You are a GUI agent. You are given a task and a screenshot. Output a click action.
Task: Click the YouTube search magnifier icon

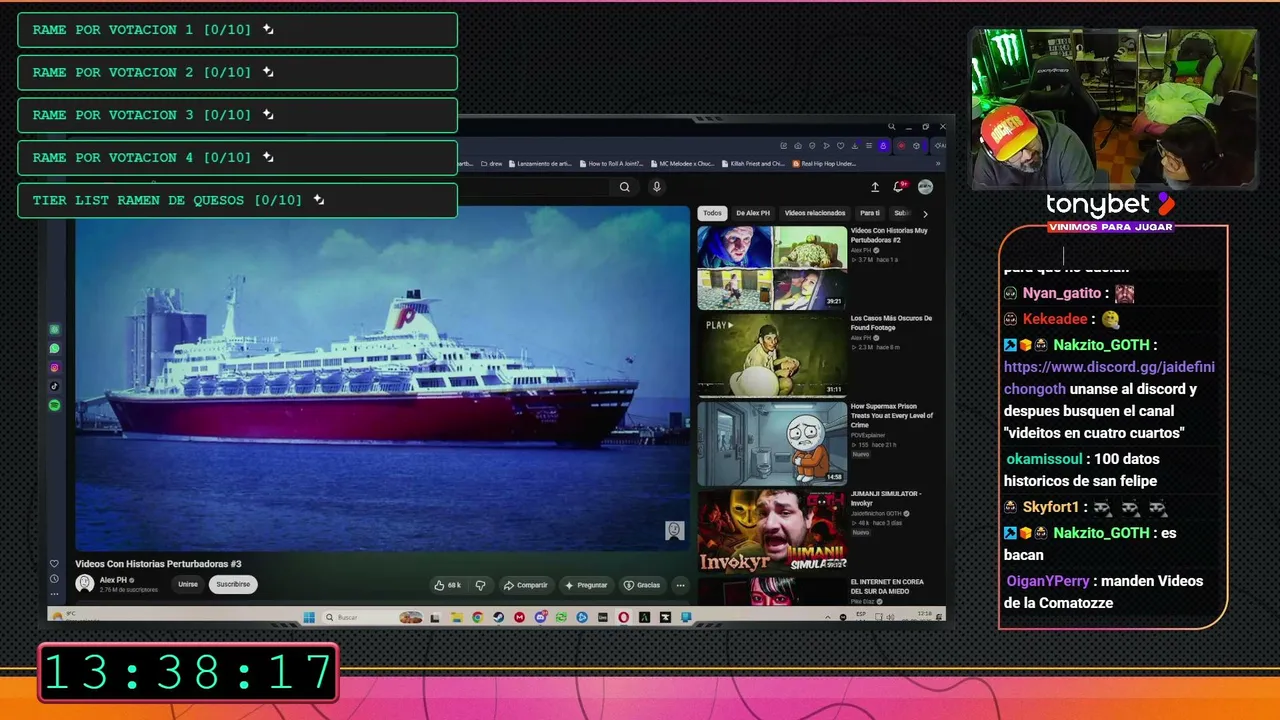625,187
